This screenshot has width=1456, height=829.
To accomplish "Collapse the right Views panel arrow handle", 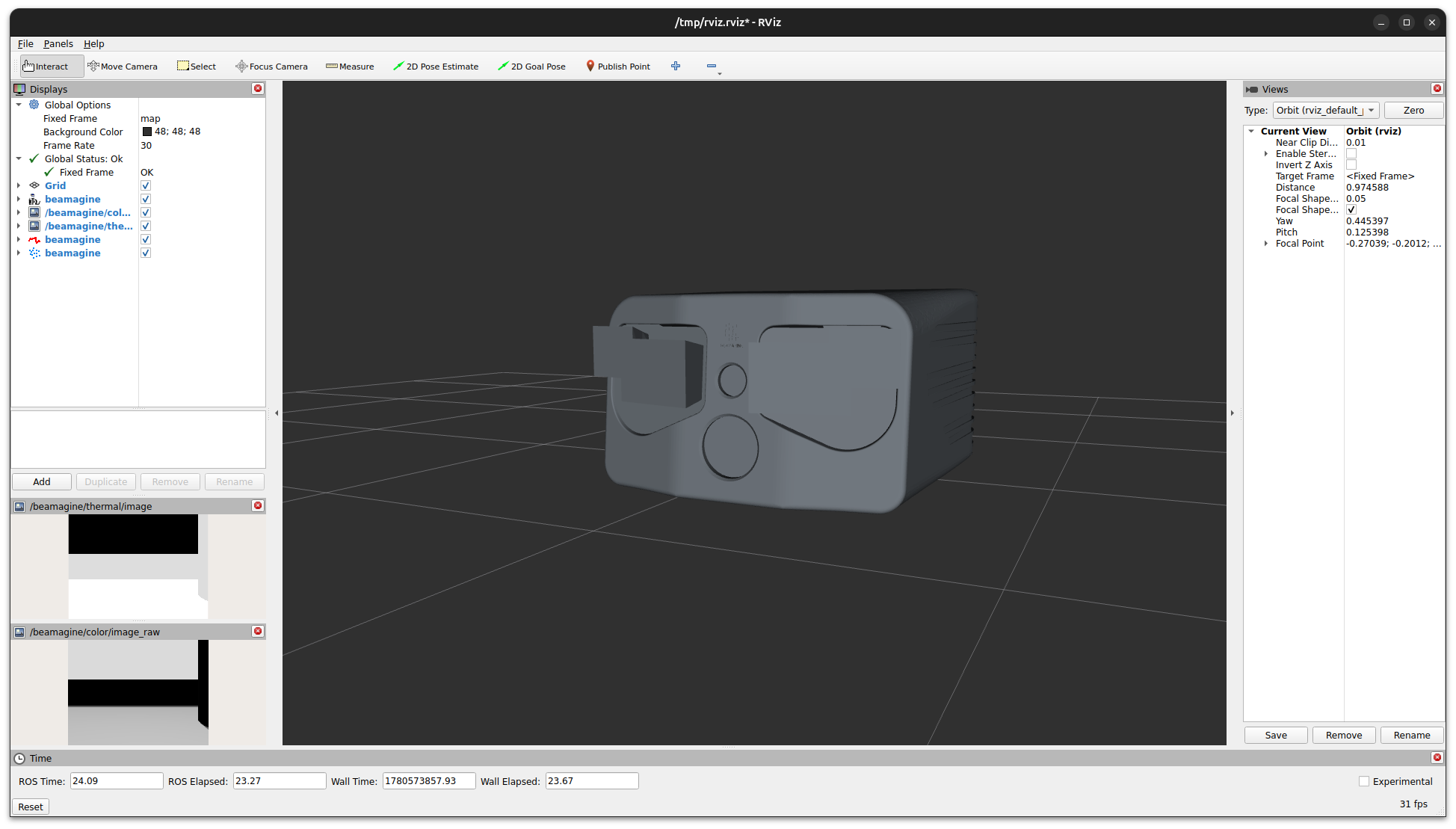I will (1233, 413).
